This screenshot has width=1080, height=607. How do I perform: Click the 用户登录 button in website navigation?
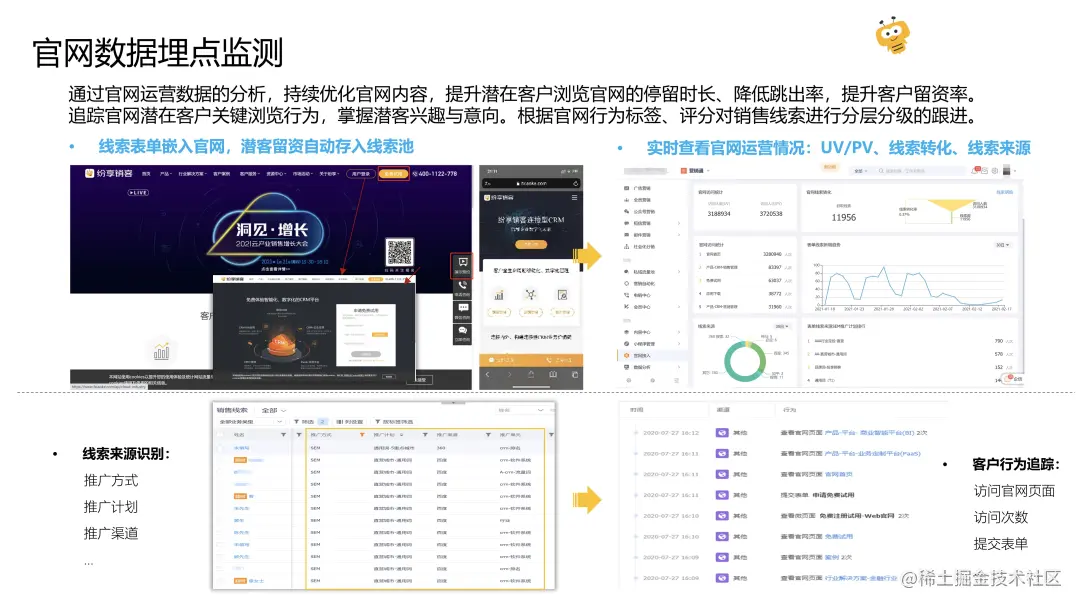tap(361, 174)
